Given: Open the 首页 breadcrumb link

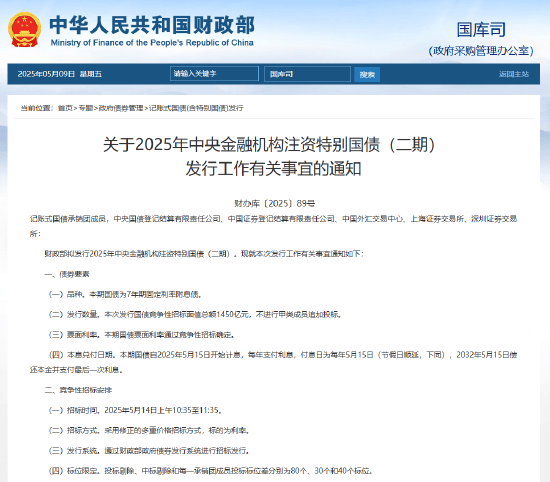Looking at the screenshot, I should [x=65, y=108].
